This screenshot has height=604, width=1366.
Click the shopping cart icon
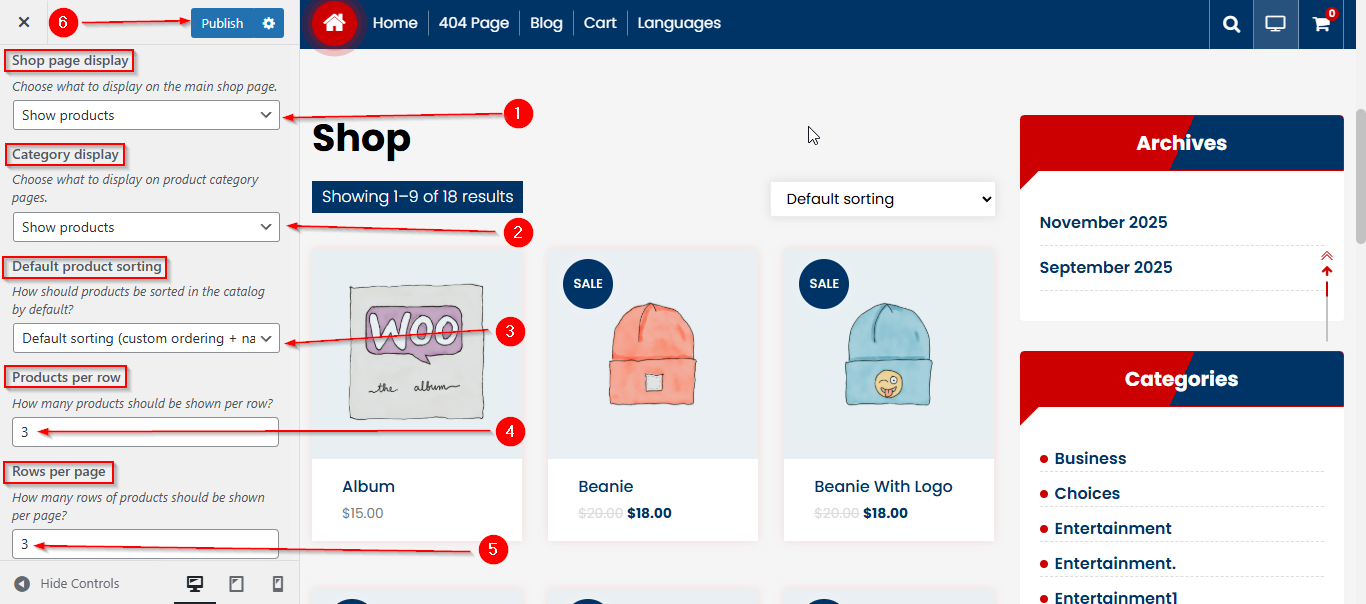click(1321, 24)
